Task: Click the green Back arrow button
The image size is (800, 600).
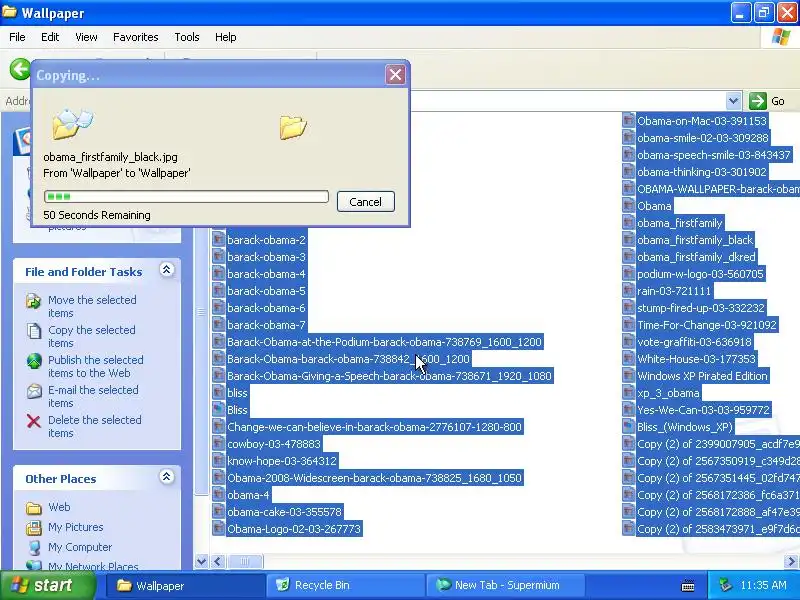Action: click(x=20, y=69)
